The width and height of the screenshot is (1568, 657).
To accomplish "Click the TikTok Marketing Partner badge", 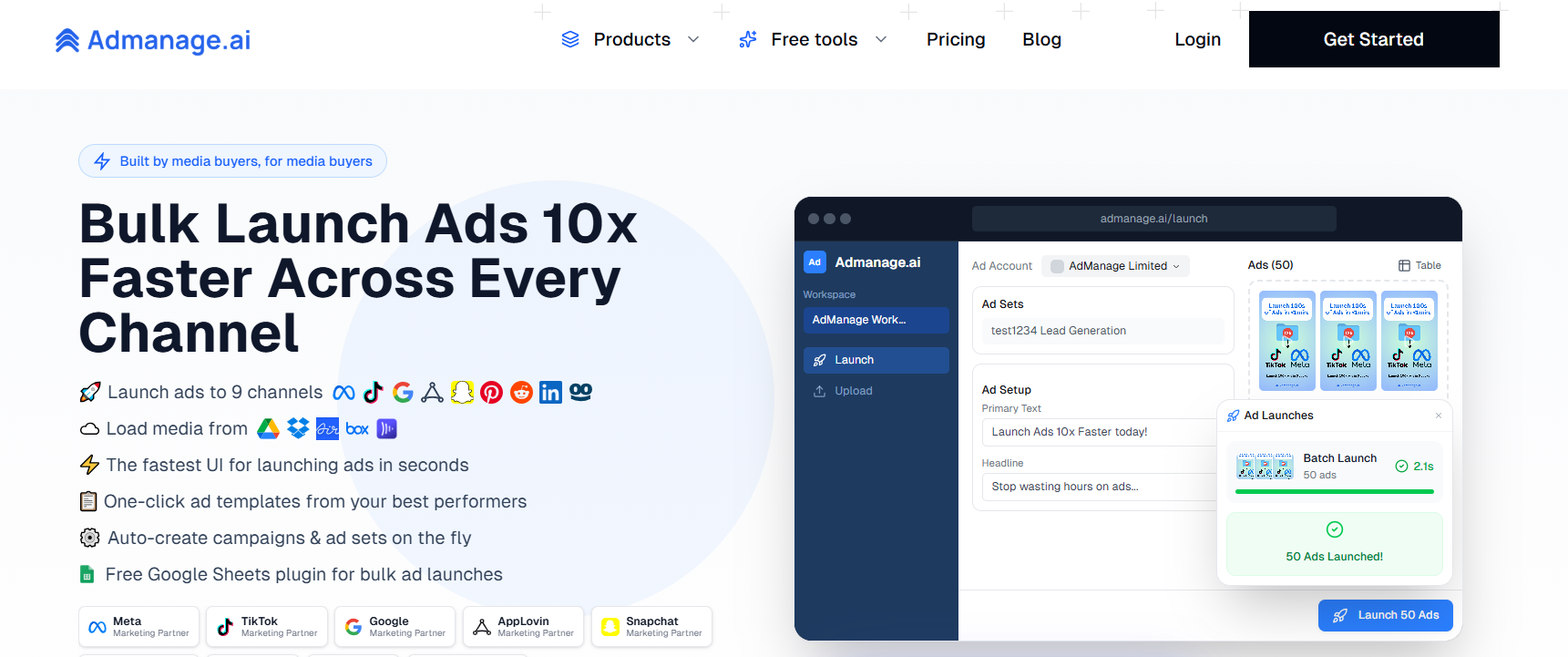I will [267, 627].
